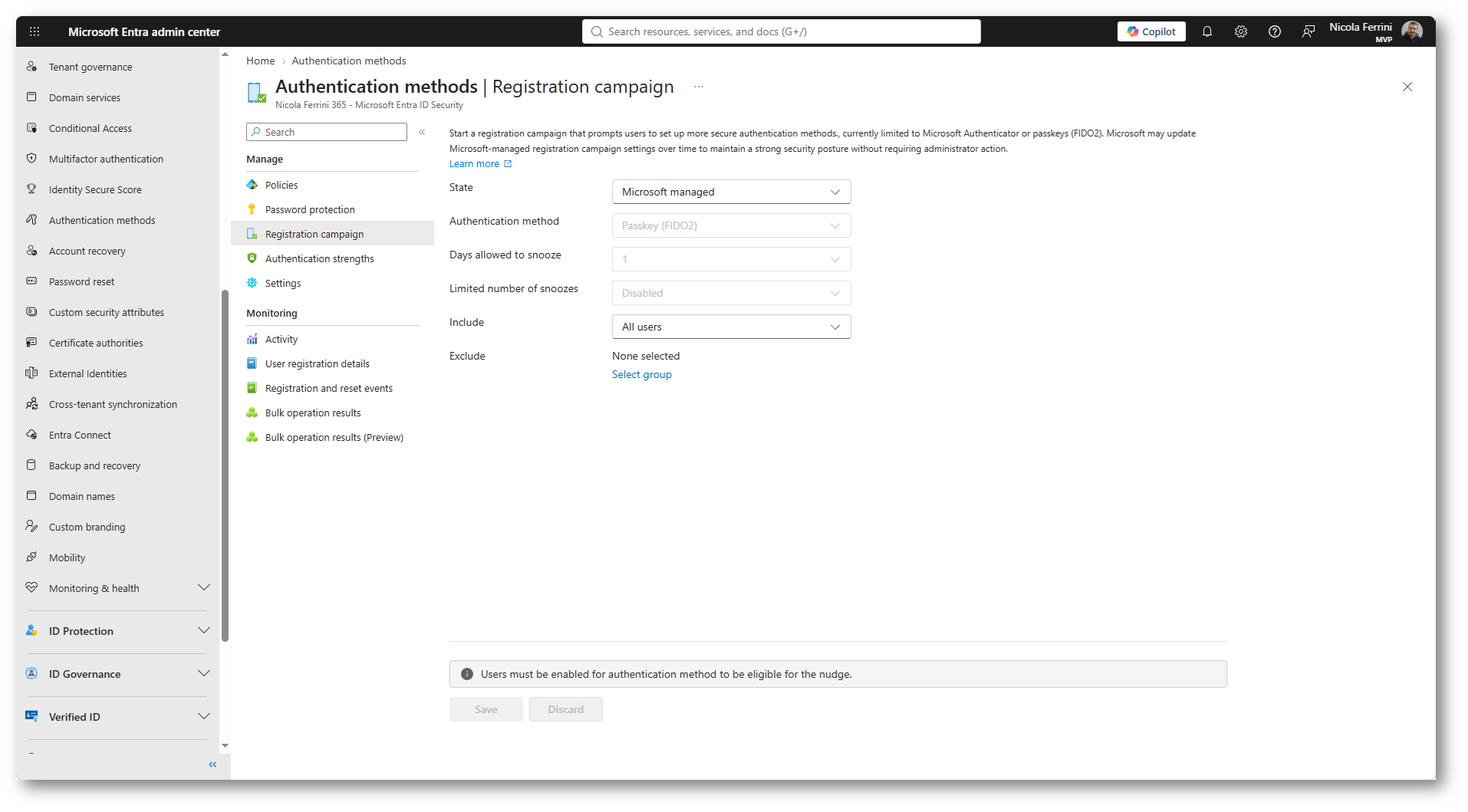Click the left navigation scrollbar down arrow
The height and width of the screenshot is (812, 1468).
point(225,745)
